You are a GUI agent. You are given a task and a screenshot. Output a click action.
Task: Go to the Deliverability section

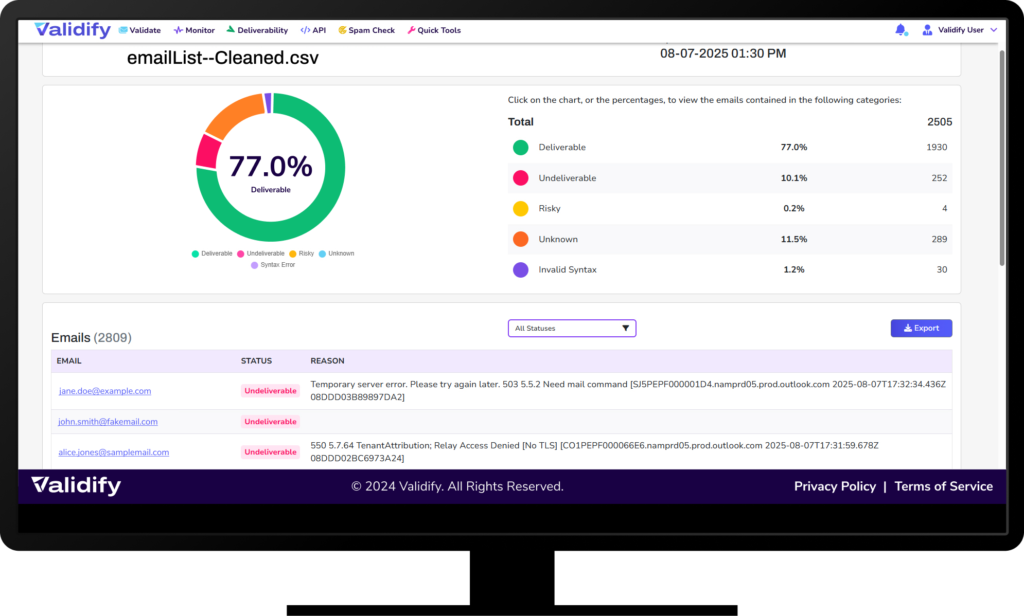pyautogui.click(x=257, y=30)
